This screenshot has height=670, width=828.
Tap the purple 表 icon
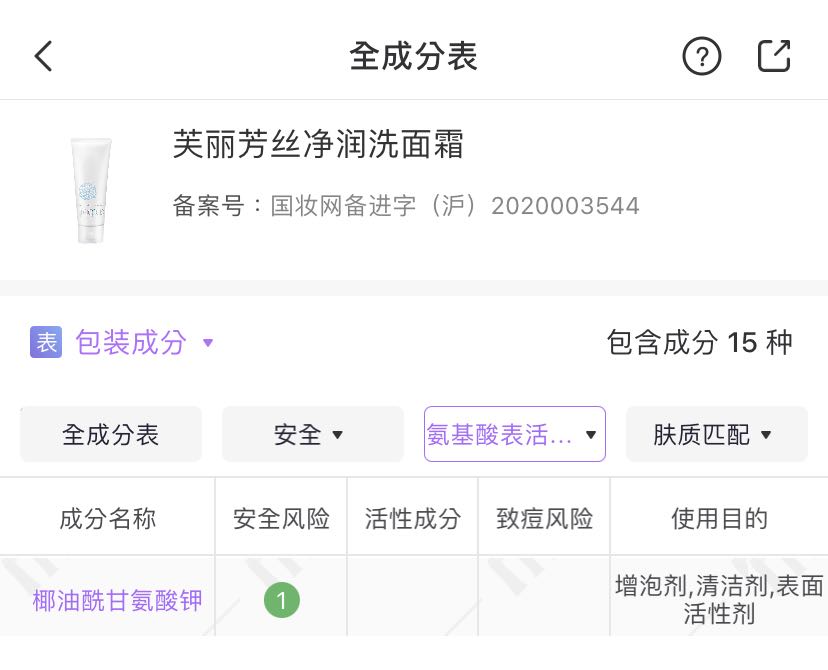click(x=46, y=342)
